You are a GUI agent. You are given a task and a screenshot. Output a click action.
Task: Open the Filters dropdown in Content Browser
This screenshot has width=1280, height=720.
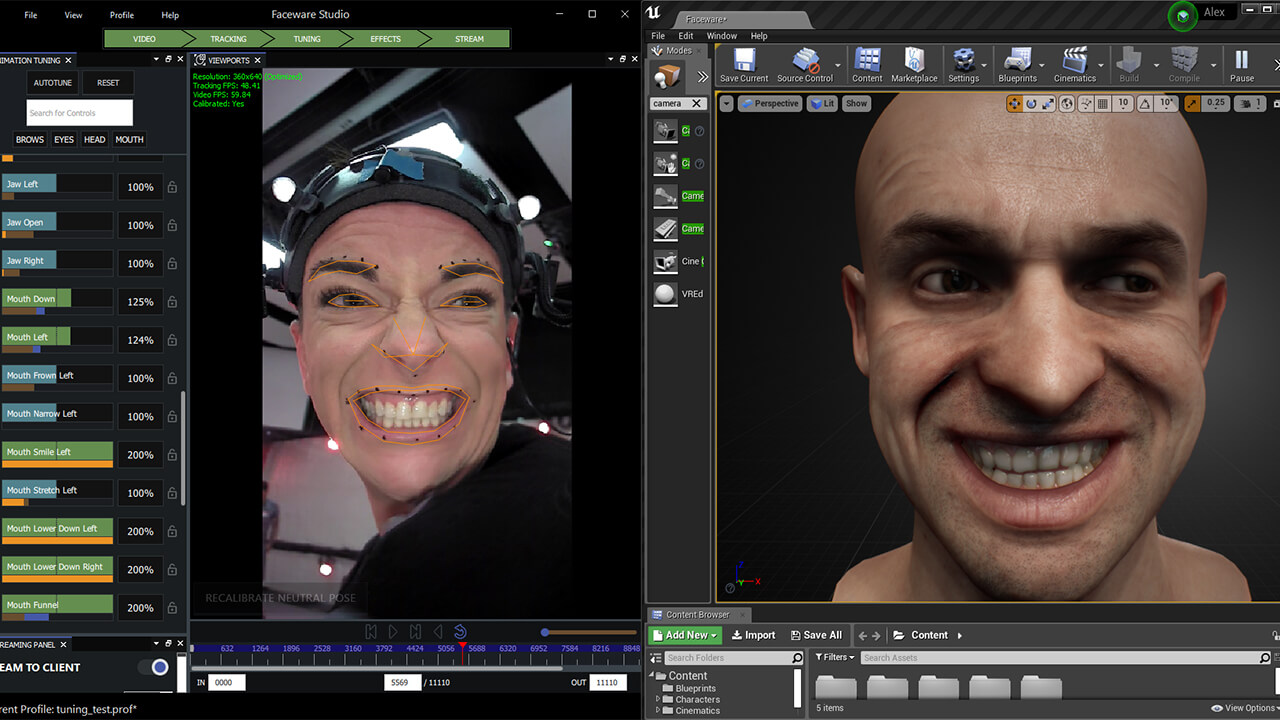click(835, 657)
